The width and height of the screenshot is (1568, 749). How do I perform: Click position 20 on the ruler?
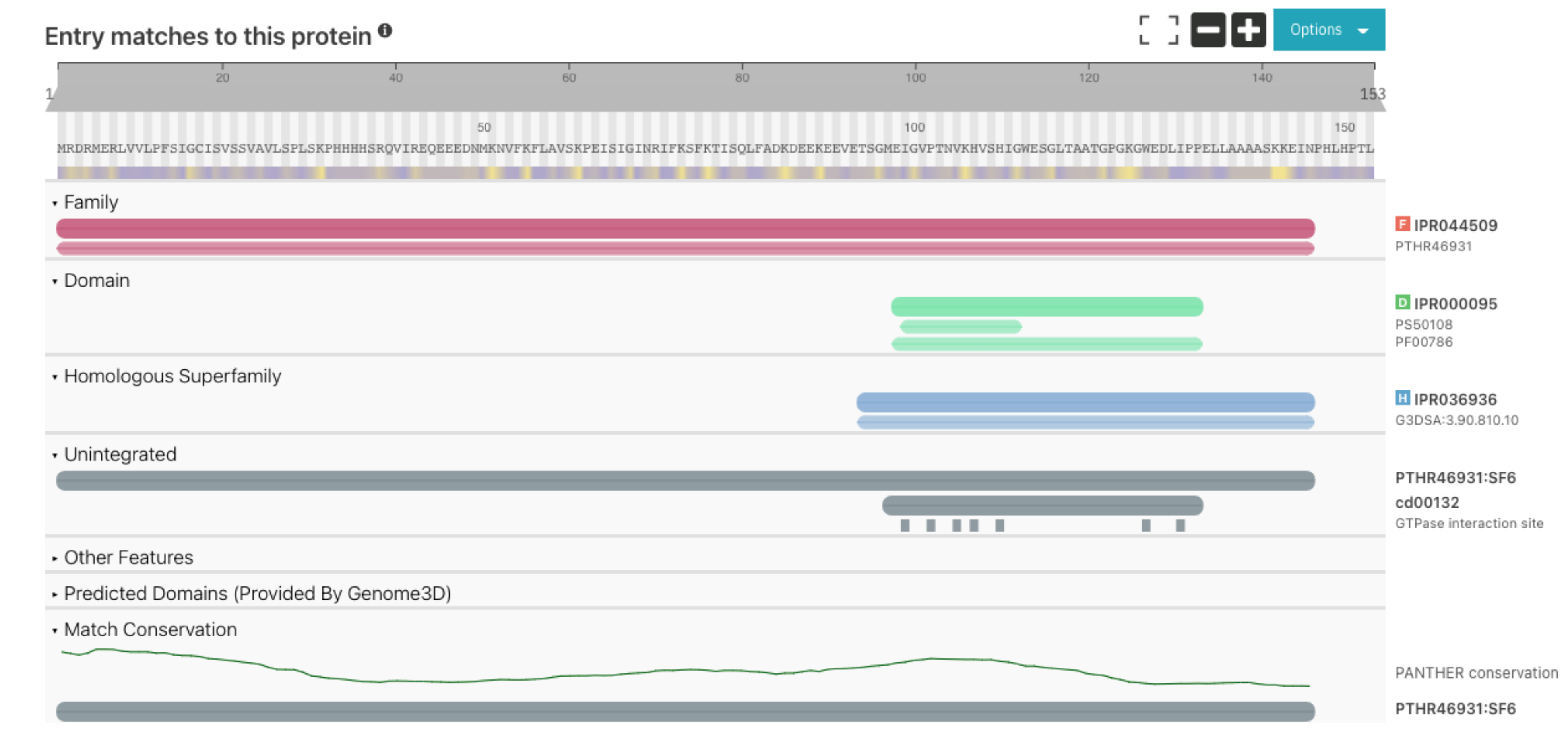tap(222, 78)
